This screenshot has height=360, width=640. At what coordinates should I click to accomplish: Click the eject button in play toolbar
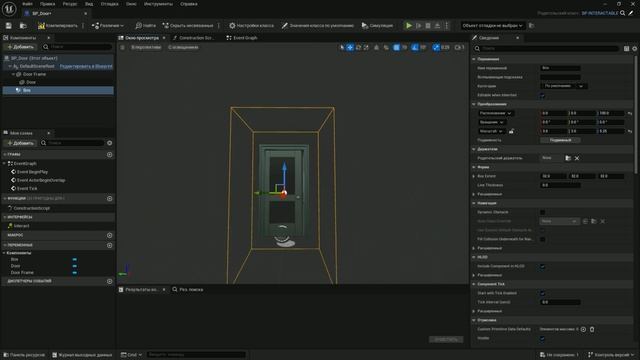pos(437,25)
